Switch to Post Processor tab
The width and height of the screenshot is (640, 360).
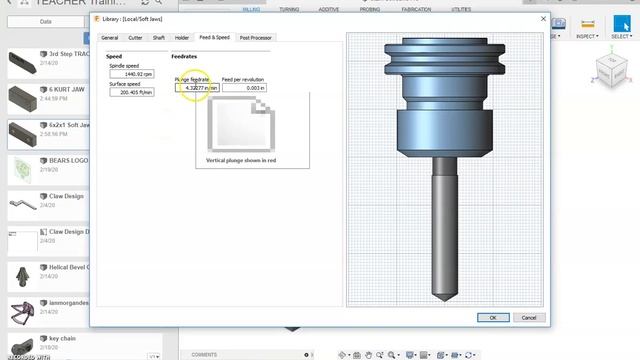click(256, 38)
